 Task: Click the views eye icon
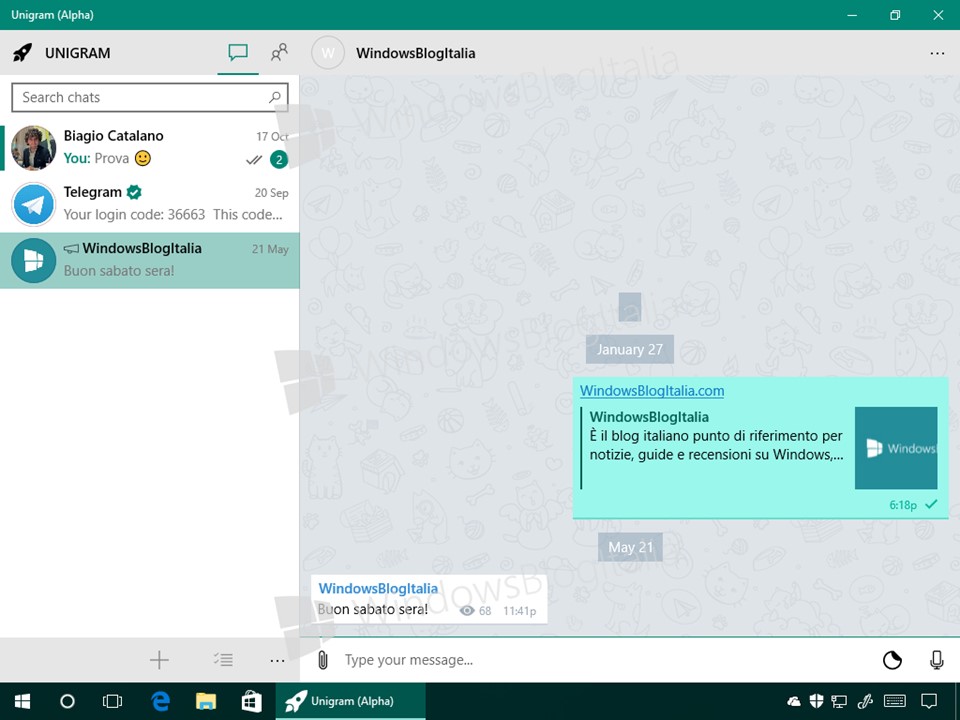pyautogui.click(x=467, y=610)
